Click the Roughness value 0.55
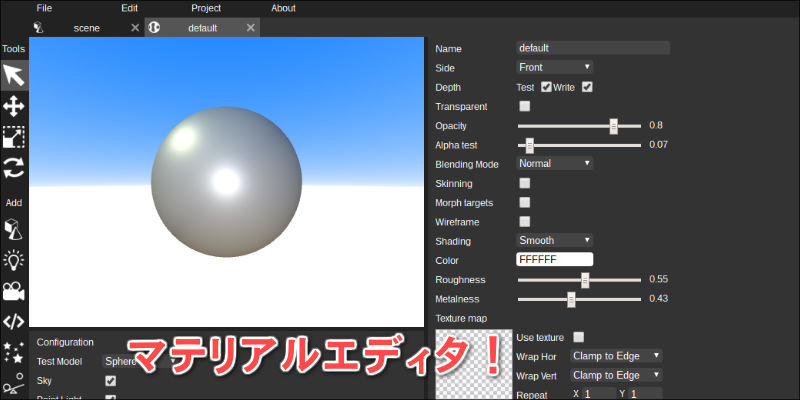800x400 pixels. pos(658,280)
